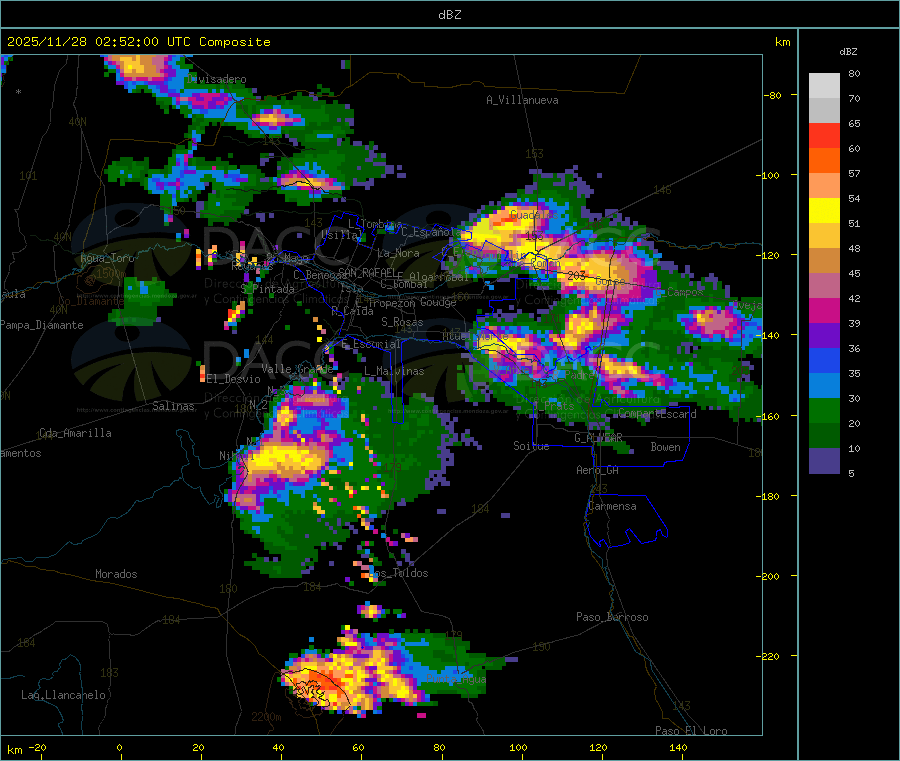Click the Agua_Toro place label
Screen dimensions: 900x761
click(x=107, y=258)
